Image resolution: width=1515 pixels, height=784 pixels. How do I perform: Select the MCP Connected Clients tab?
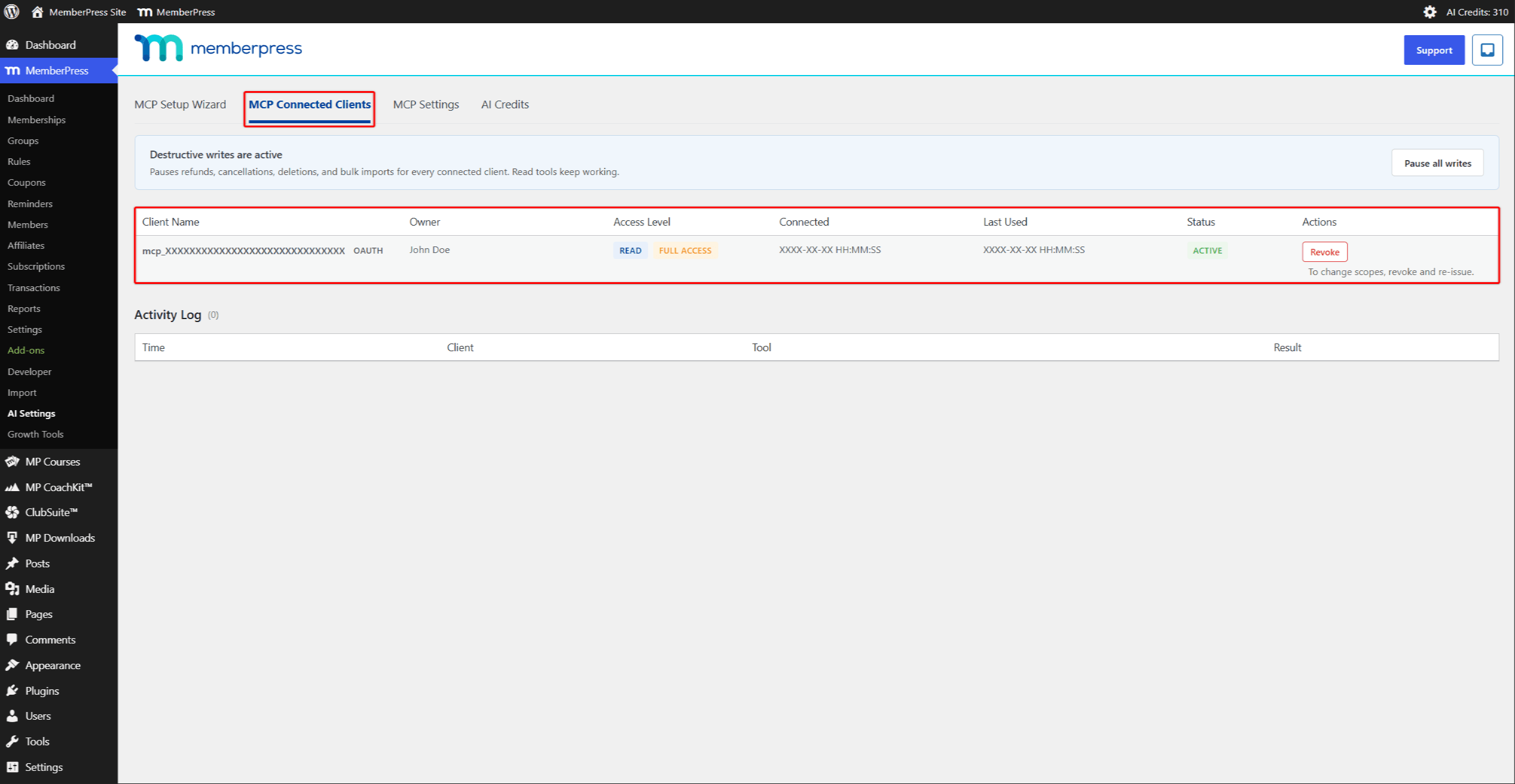[x=310, y=104]
